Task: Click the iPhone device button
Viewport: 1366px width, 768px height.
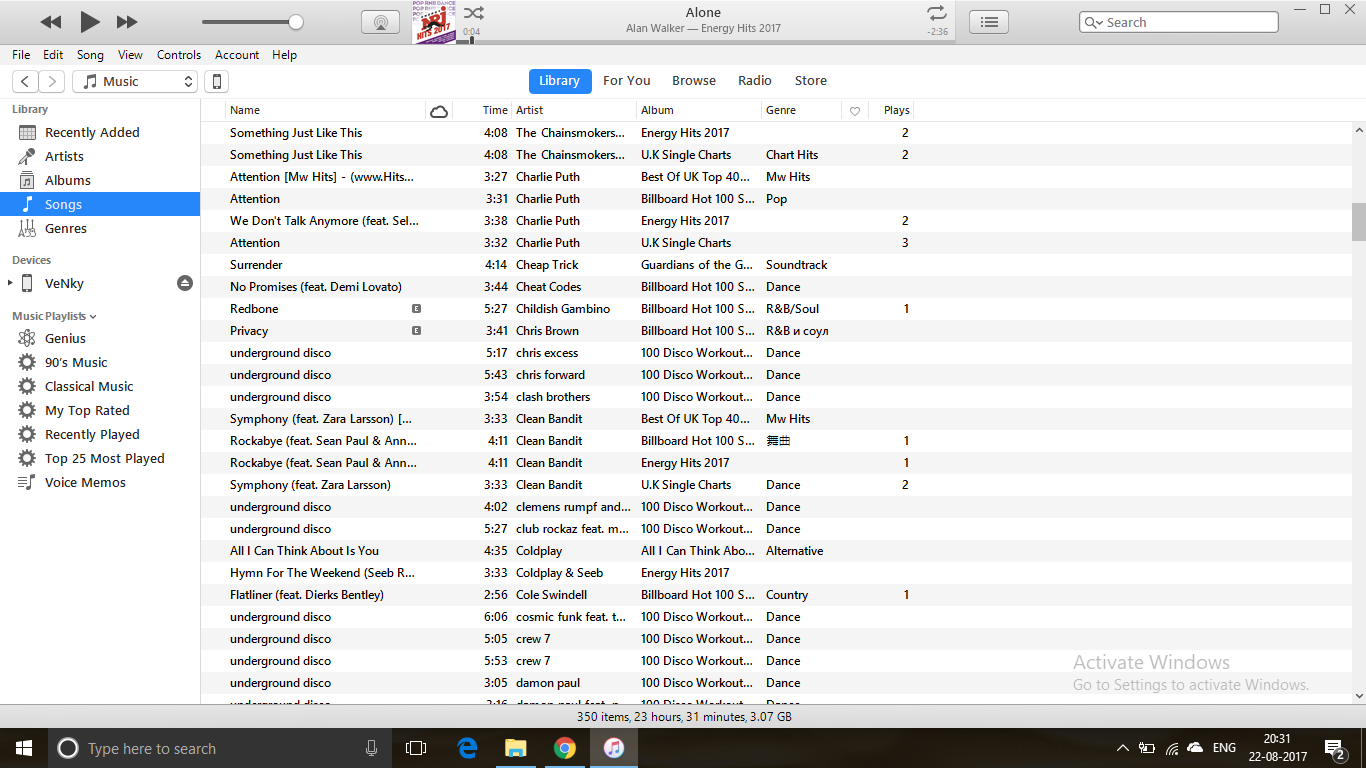Action: (x=216, y=82)
